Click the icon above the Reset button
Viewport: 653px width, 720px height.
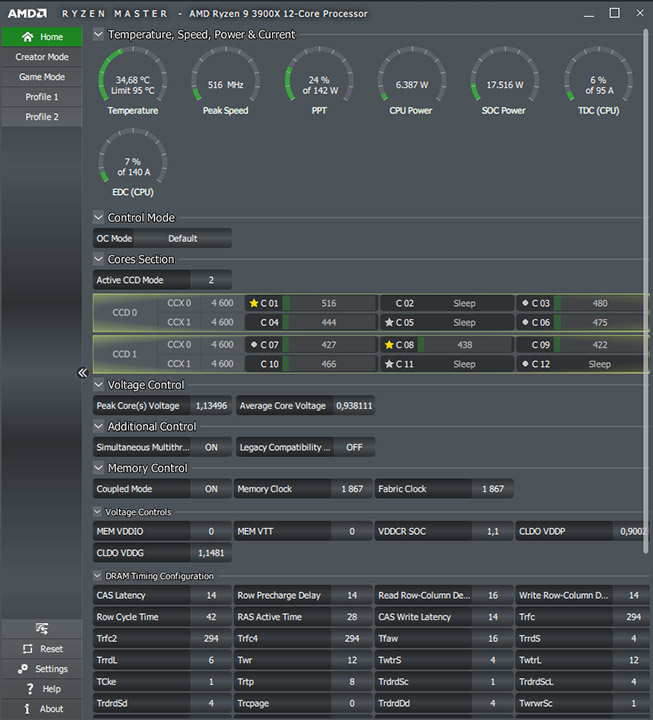(42, 628)
